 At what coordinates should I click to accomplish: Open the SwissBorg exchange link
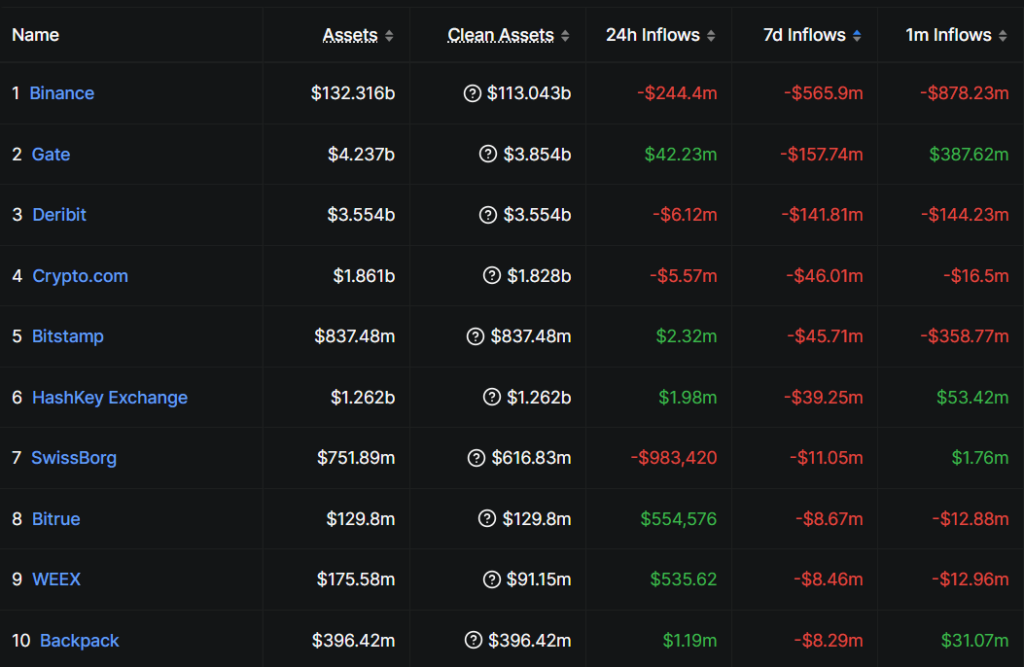pyautogui.click(x=74, y=458)
